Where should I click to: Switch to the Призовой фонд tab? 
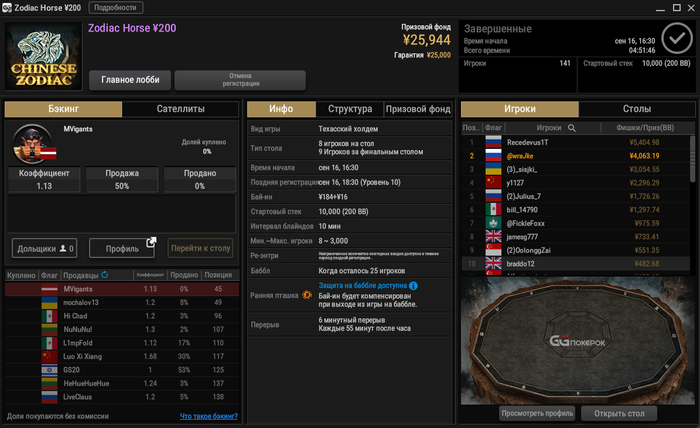click(x=418, y=109)
